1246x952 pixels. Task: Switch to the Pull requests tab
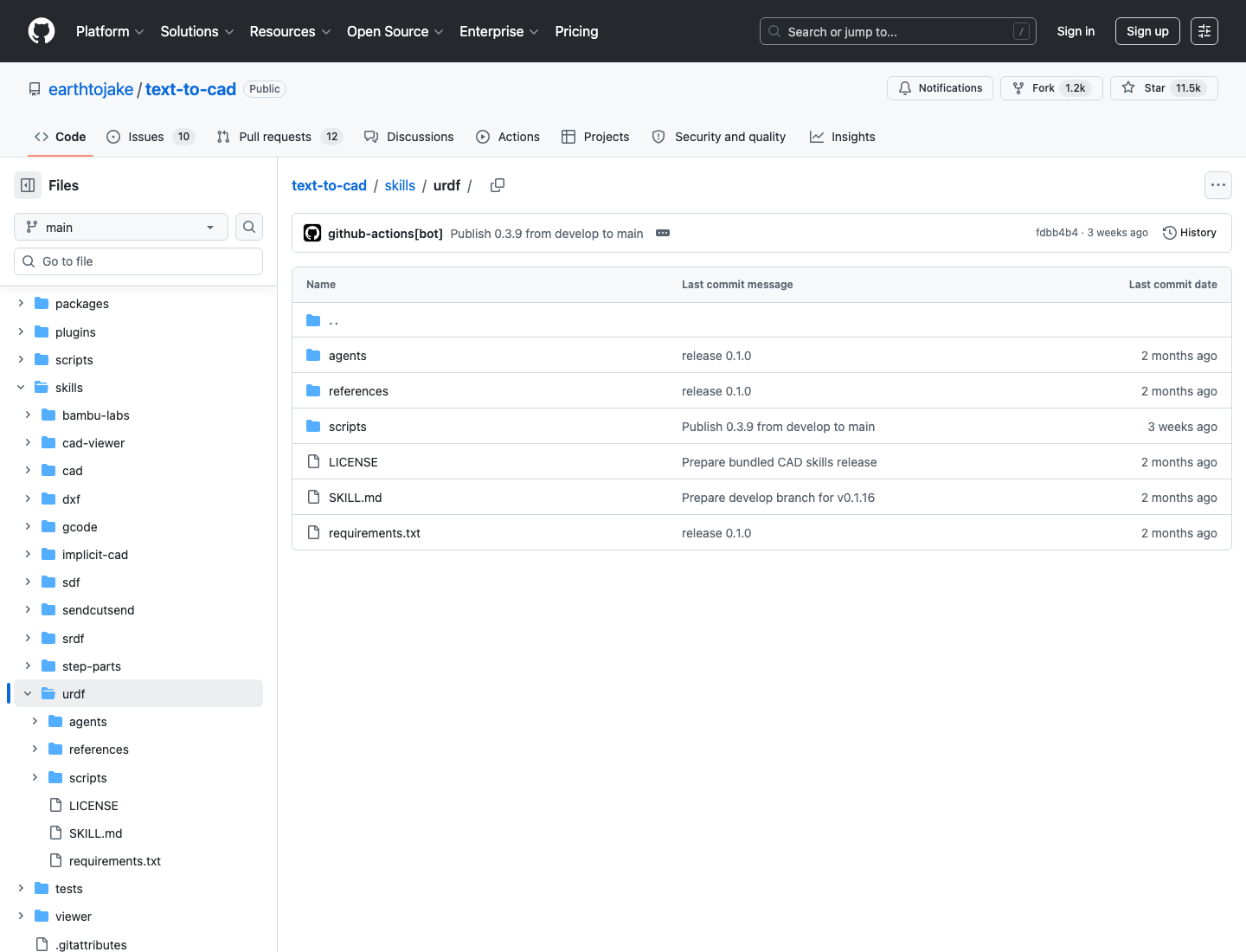[279, 137]
